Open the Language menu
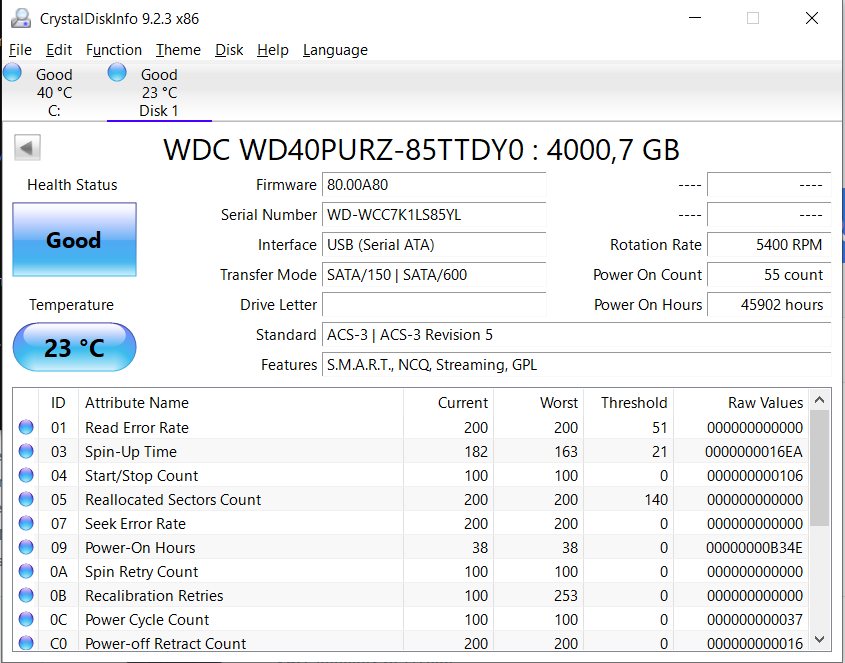The width and height of the screenshot is (845, 663). [335, 50]
